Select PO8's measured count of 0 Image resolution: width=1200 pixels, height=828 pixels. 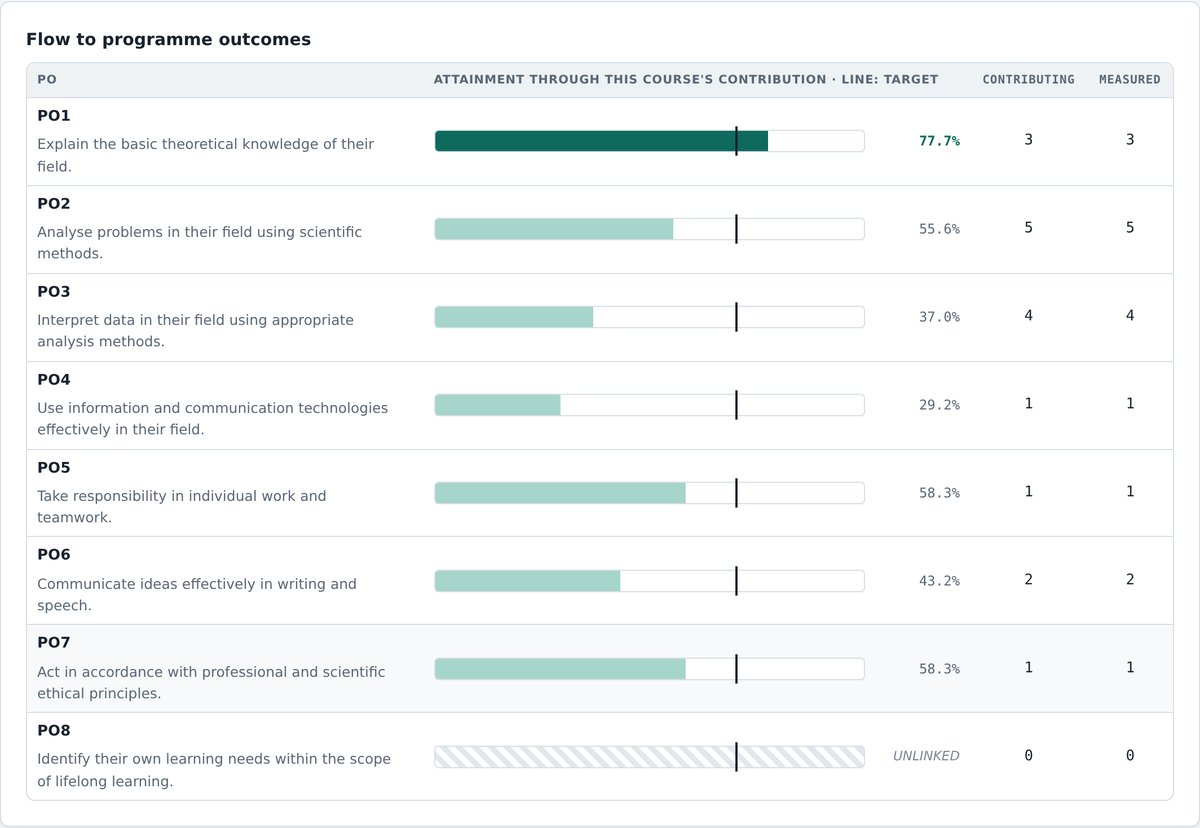[x=1130, y=756]
